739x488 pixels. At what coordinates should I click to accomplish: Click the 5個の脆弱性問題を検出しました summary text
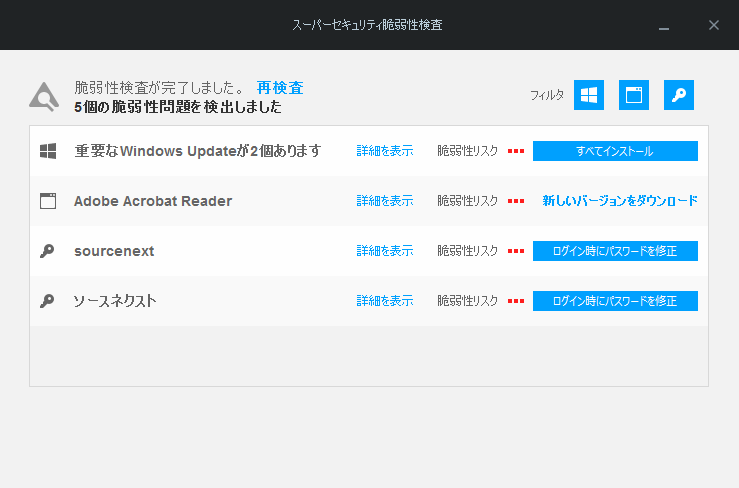[178, 107]
